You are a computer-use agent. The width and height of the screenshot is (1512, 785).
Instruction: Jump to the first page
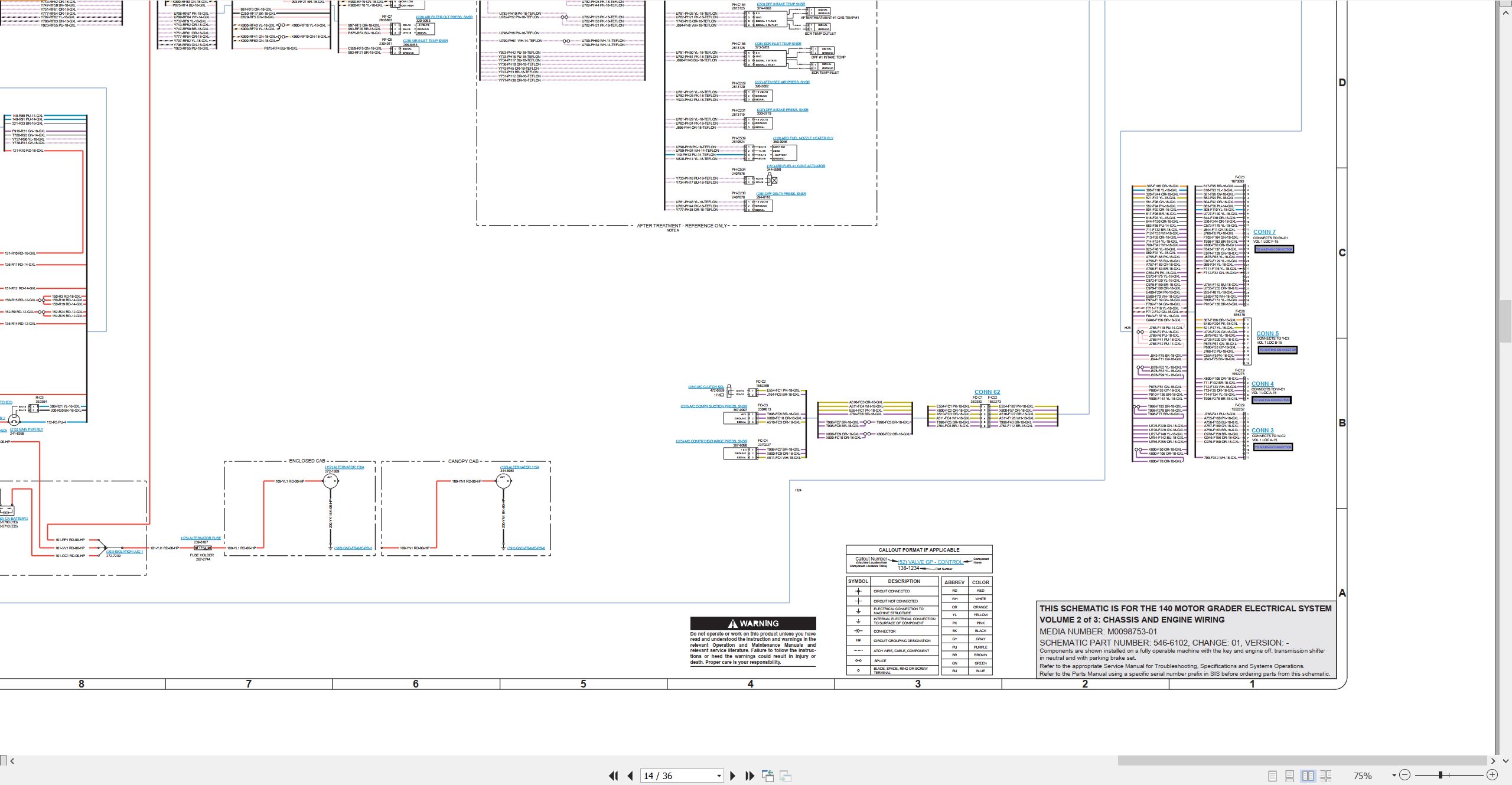click(x=613, y=776)
